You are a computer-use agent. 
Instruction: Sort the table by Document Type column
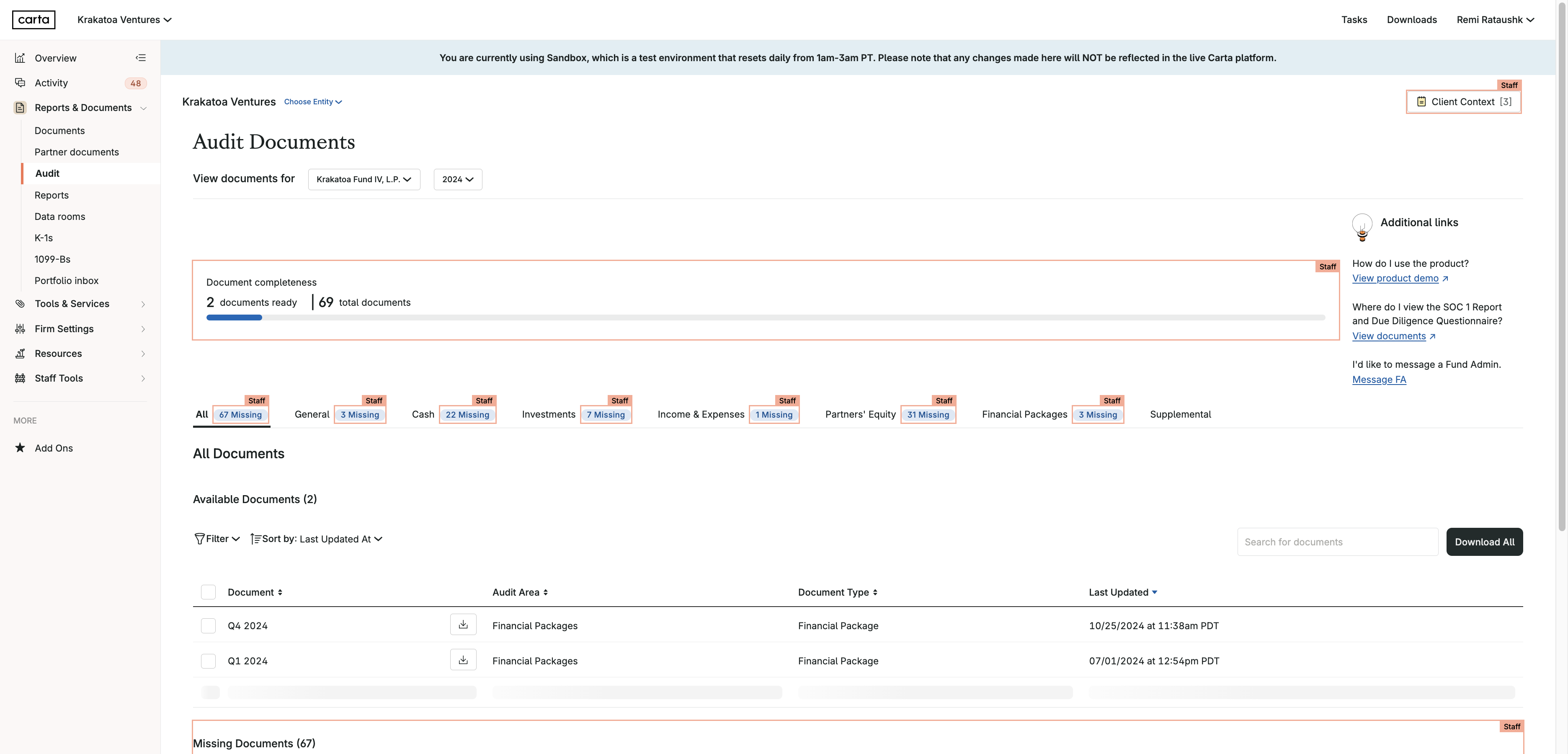838,592
